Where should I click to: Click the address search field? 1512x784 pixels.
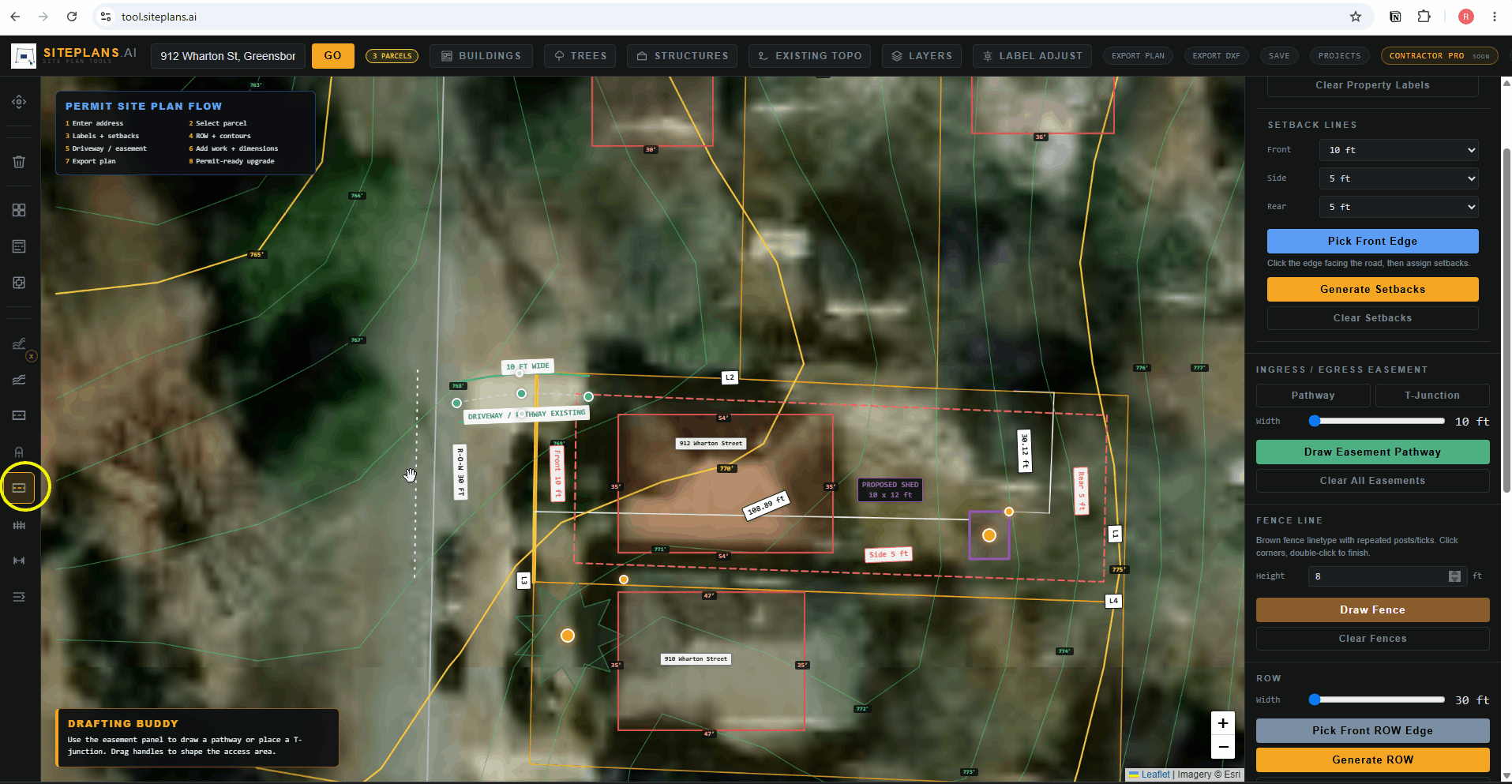click(227, 56)
